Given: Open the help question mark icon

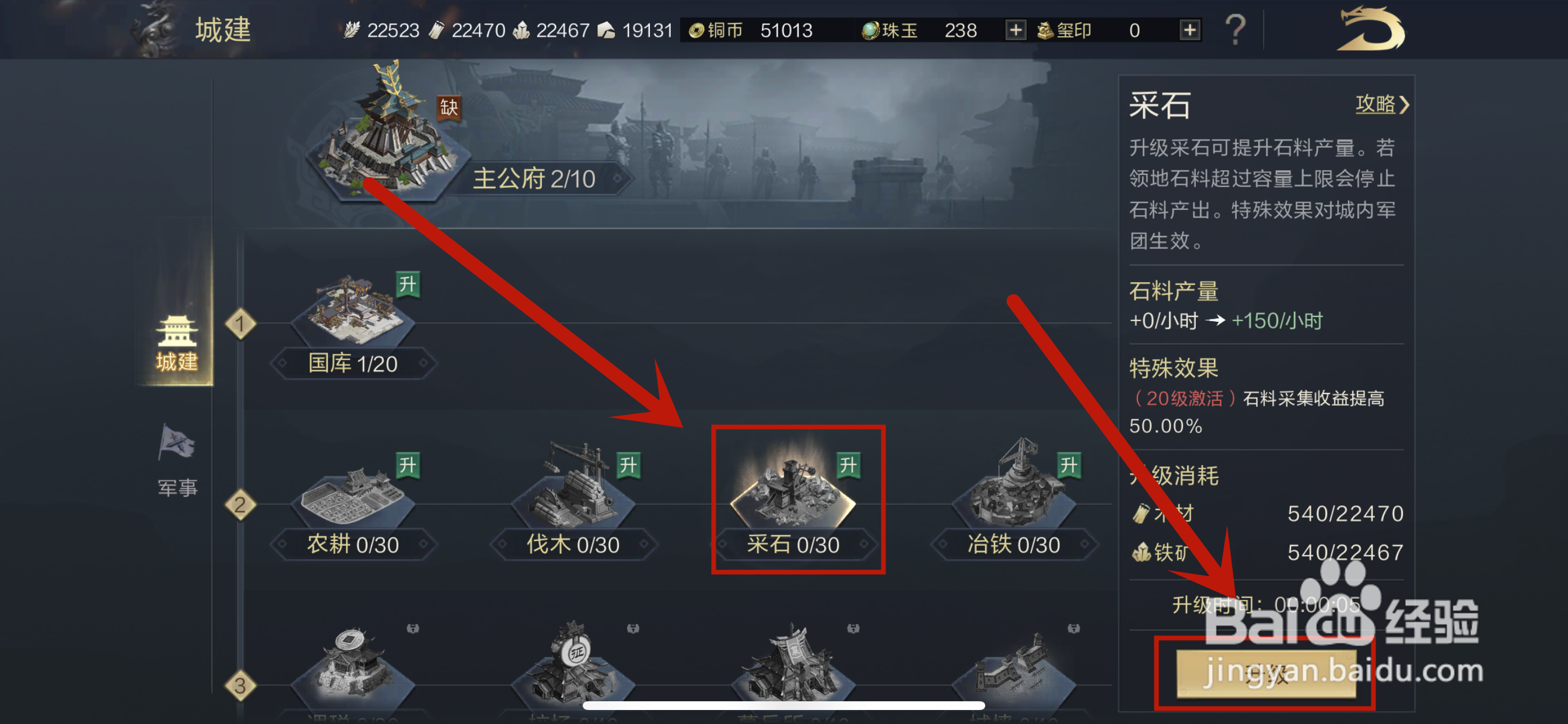Looking at the screenshot, I should point(1235,29).
